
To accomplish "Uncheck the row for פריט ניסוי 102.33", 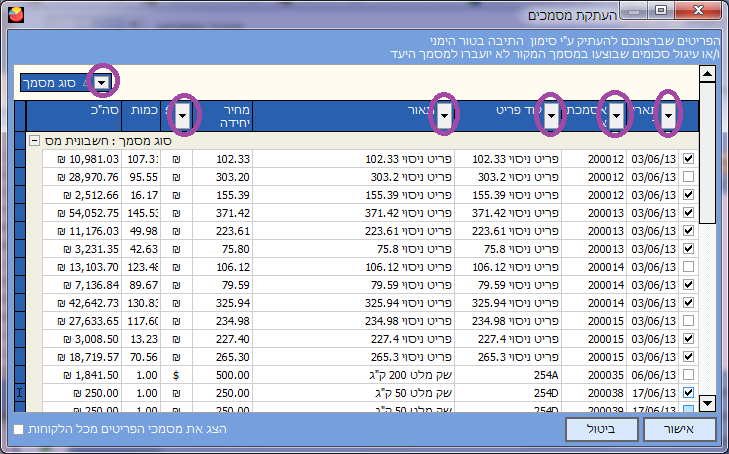I will click(x=688, y=159).
